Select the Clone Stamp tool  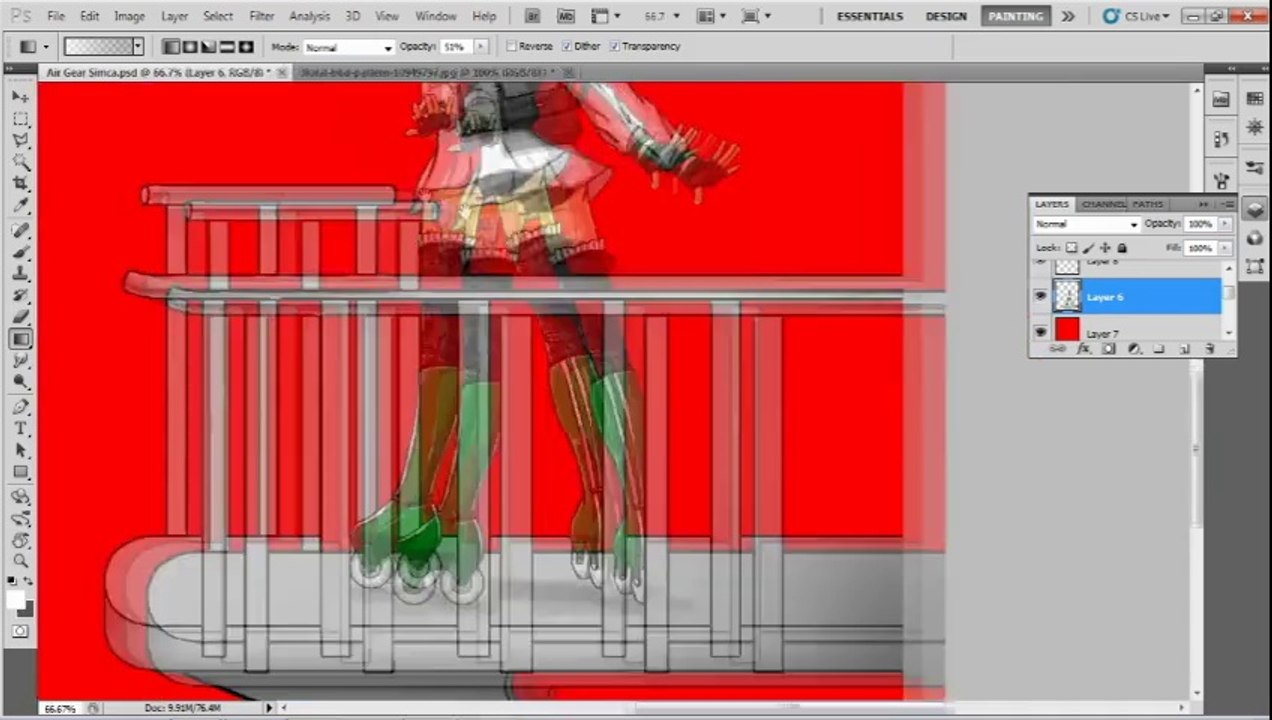click(x=21, y=274)
